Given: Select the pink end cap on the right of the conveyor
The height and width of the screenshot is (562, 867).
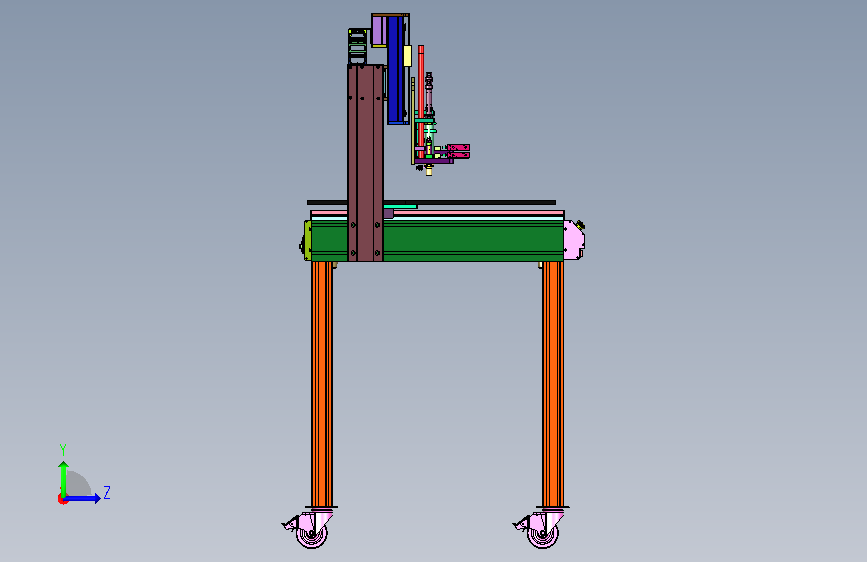Looking at the screenshot, I should (x=574, y=240).
